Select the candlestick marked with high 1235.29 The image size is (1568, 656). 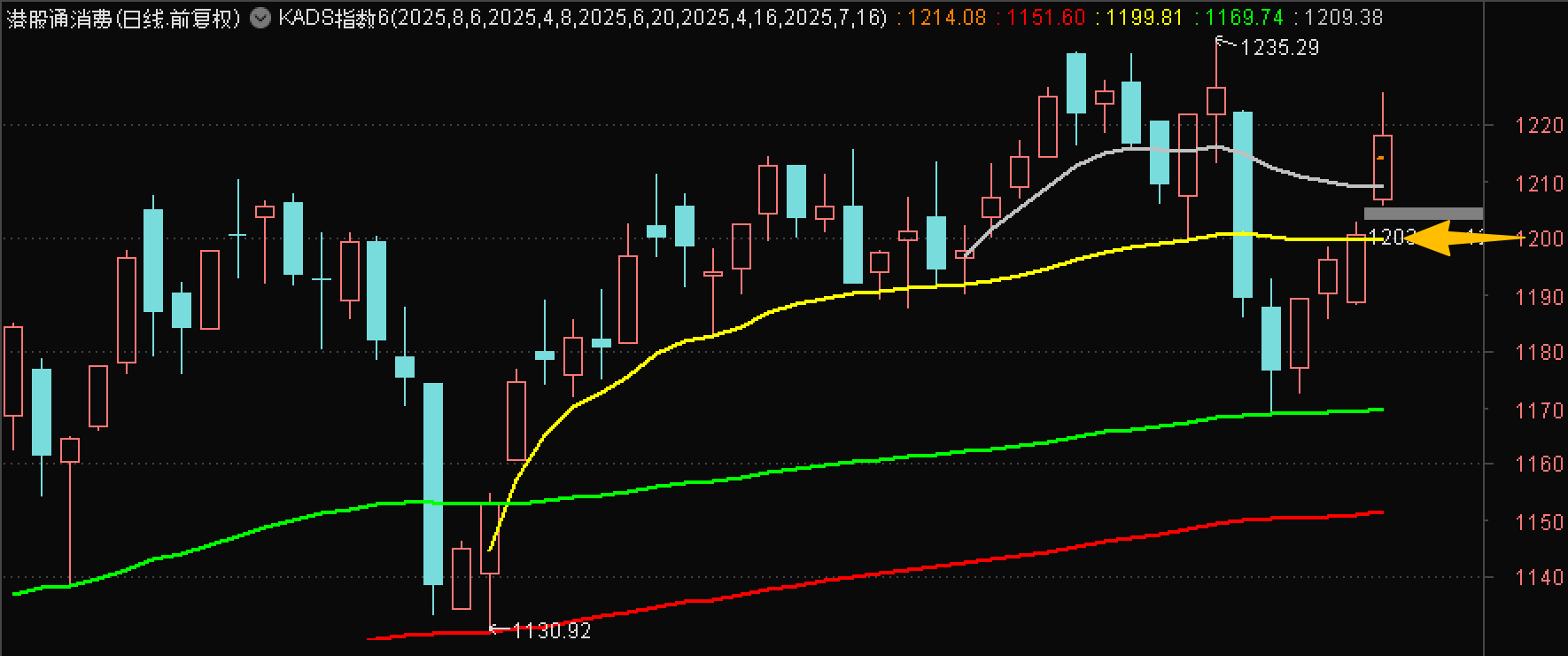[1216, 100]
